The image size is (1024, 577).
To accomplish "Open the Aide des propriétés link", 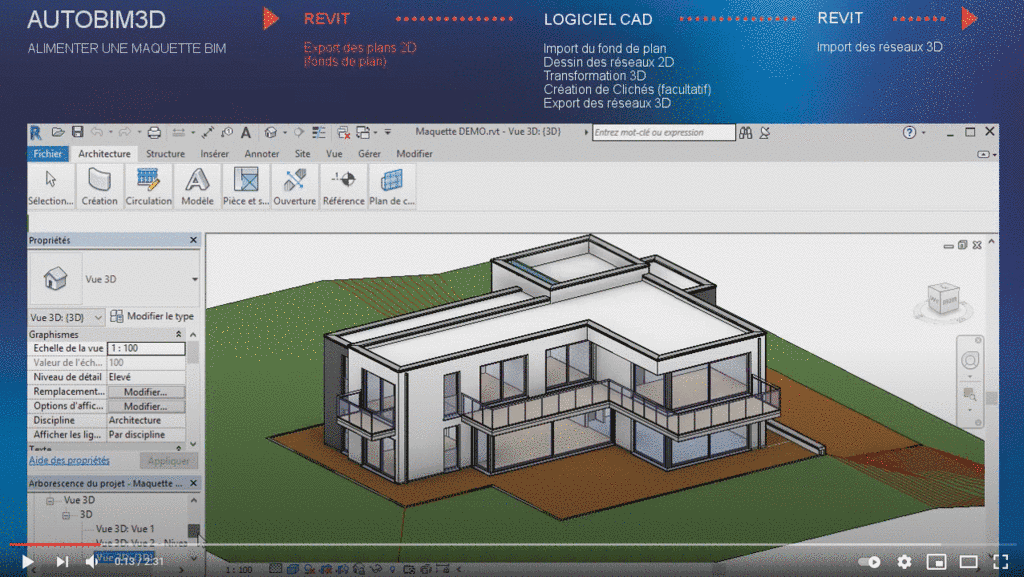I will [69, 461].
